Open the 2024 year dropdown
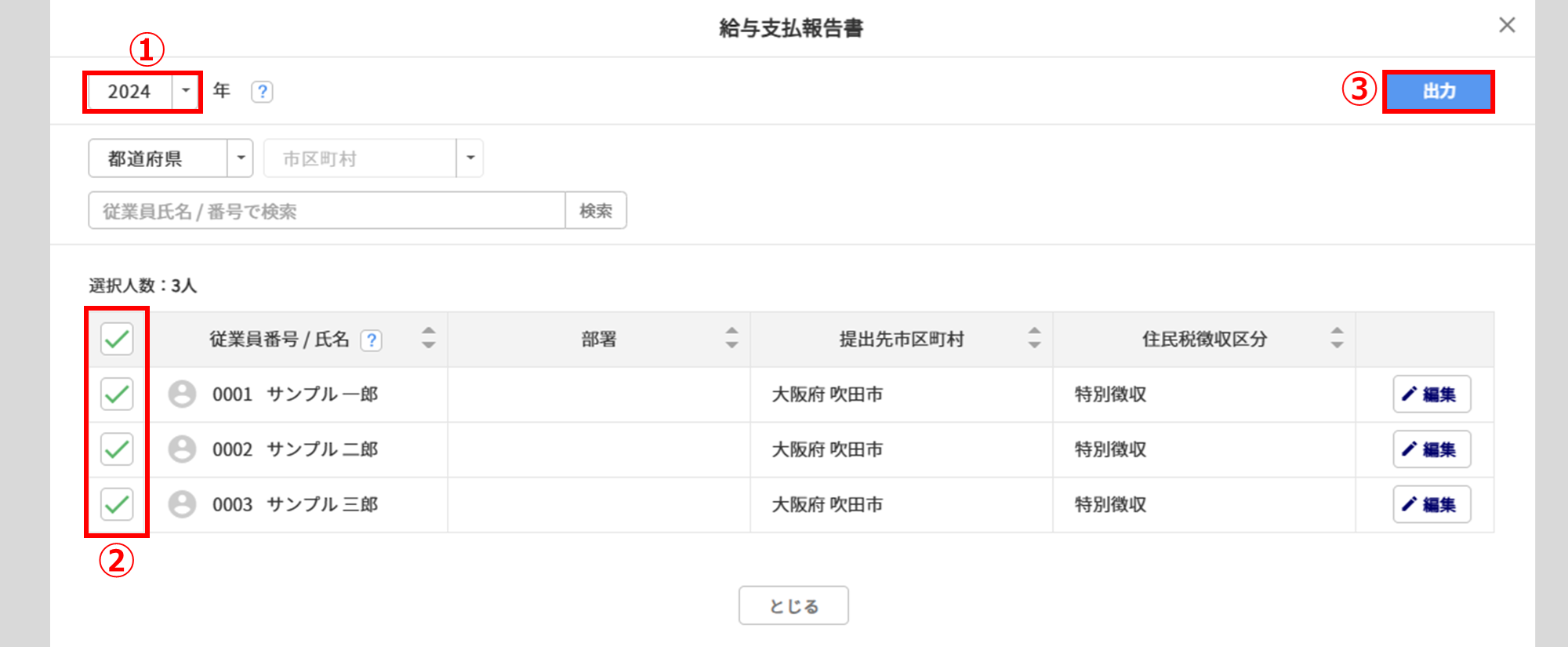This screenshot has height=647, width=1568. 143,92
